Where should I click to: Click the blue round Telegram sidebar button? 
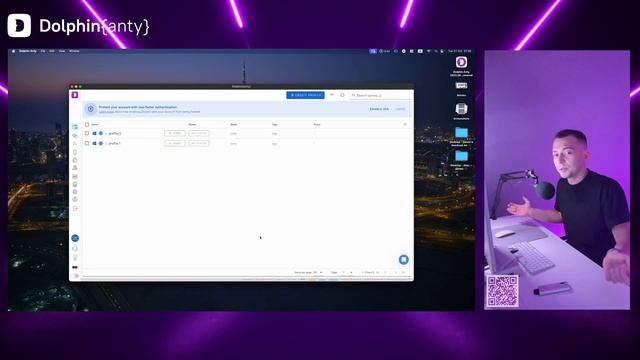coord(75,238)
